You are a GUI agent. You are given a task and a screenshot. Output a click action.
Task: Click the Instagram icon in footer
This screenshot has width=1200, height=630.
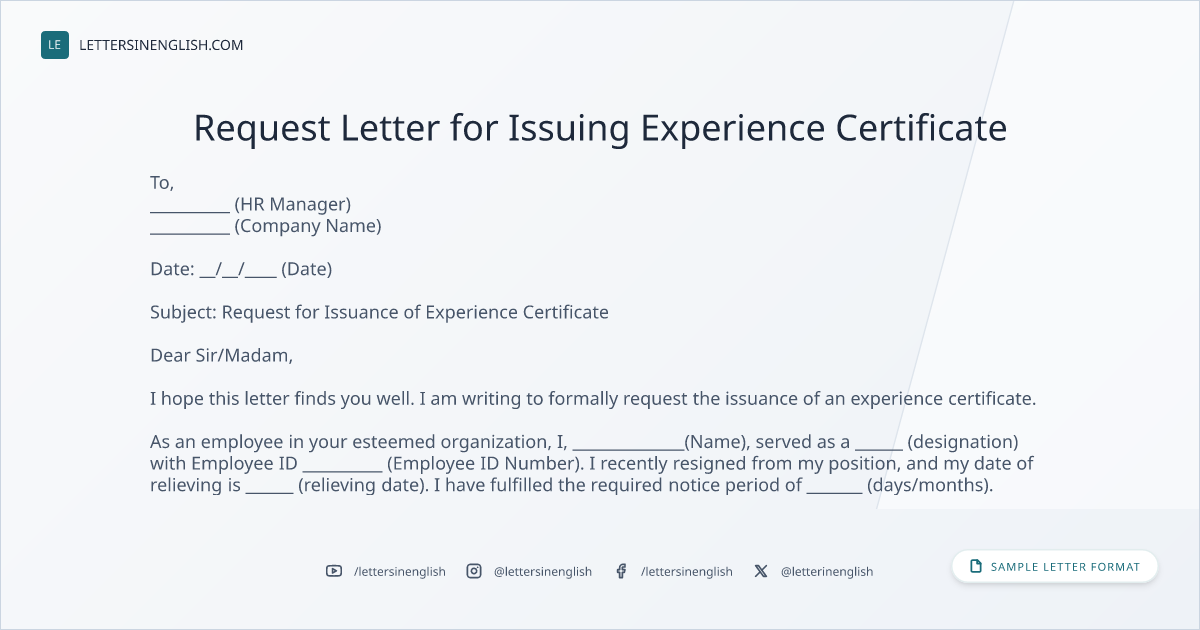click(x=474, y=571)
